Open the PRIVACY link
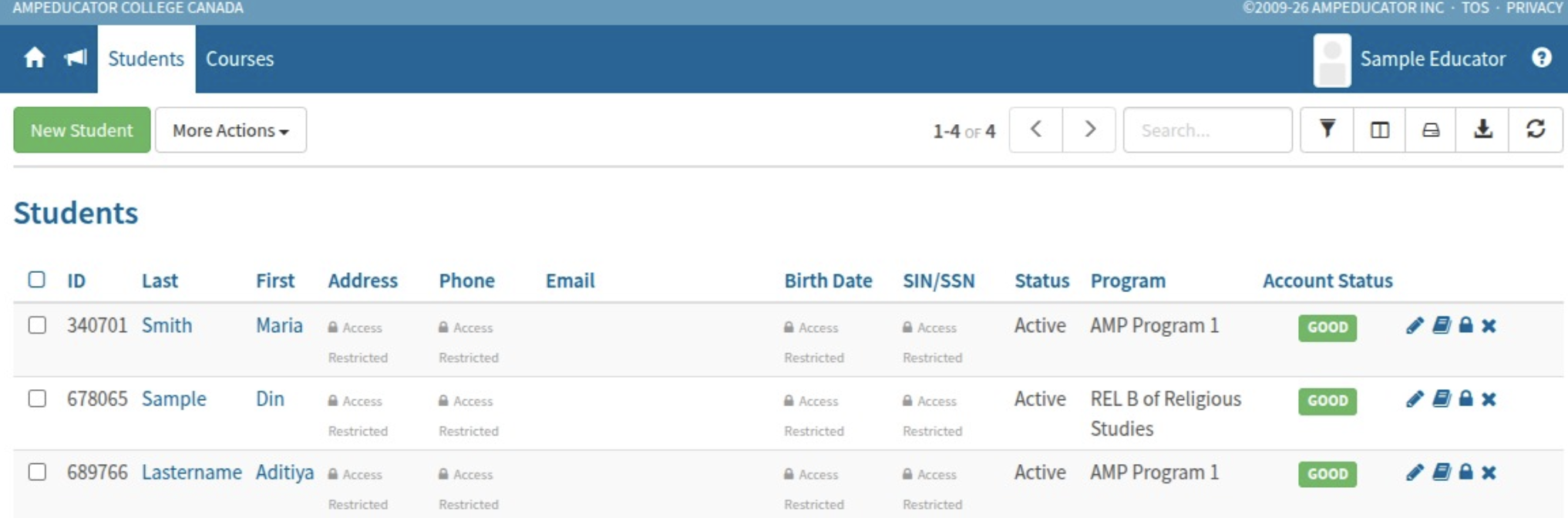 coord(1534,8)
